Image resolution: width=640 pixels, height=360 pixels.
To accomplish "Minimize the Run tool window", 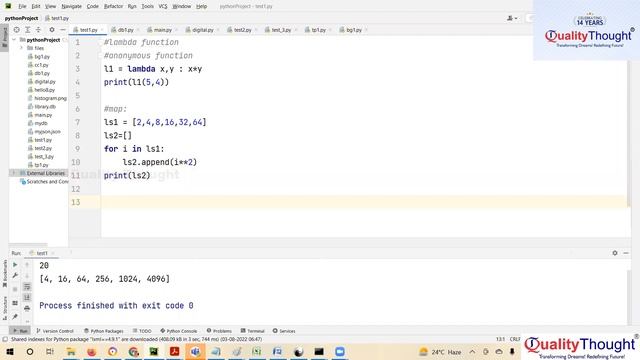I will tap(626, 253).
